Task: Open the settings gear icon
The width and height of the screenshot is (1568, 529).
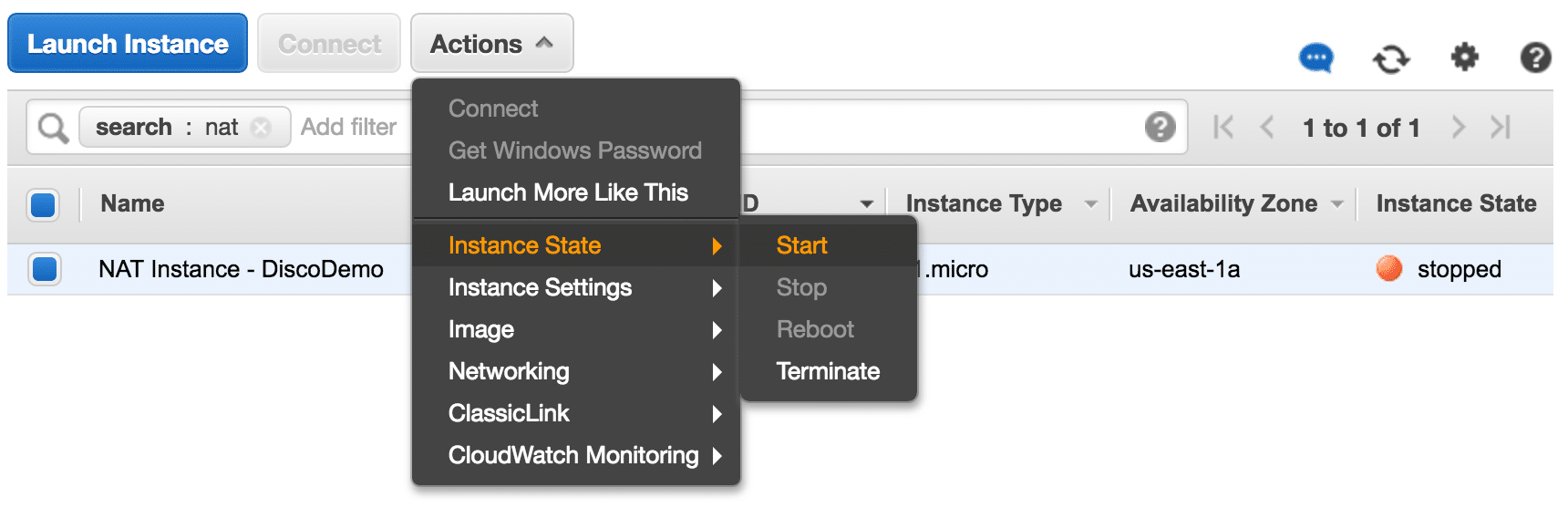Action: tap(1464, 57)
